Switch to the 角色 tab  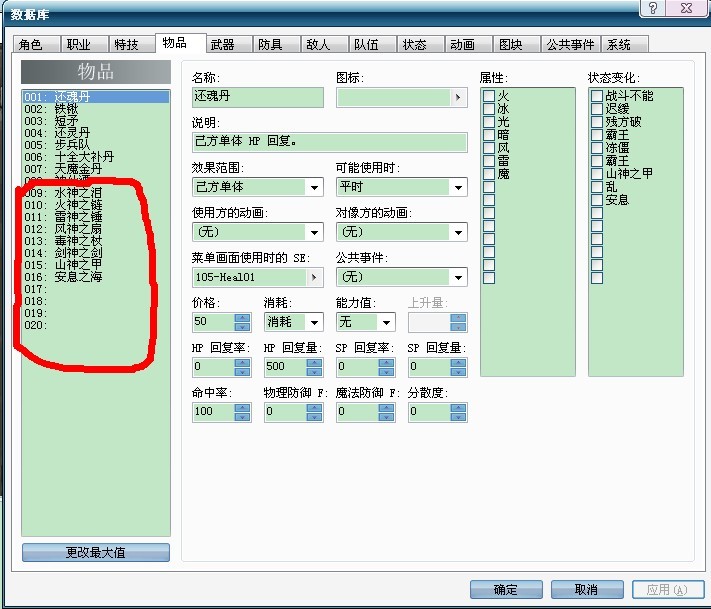[x=36, y=44]
